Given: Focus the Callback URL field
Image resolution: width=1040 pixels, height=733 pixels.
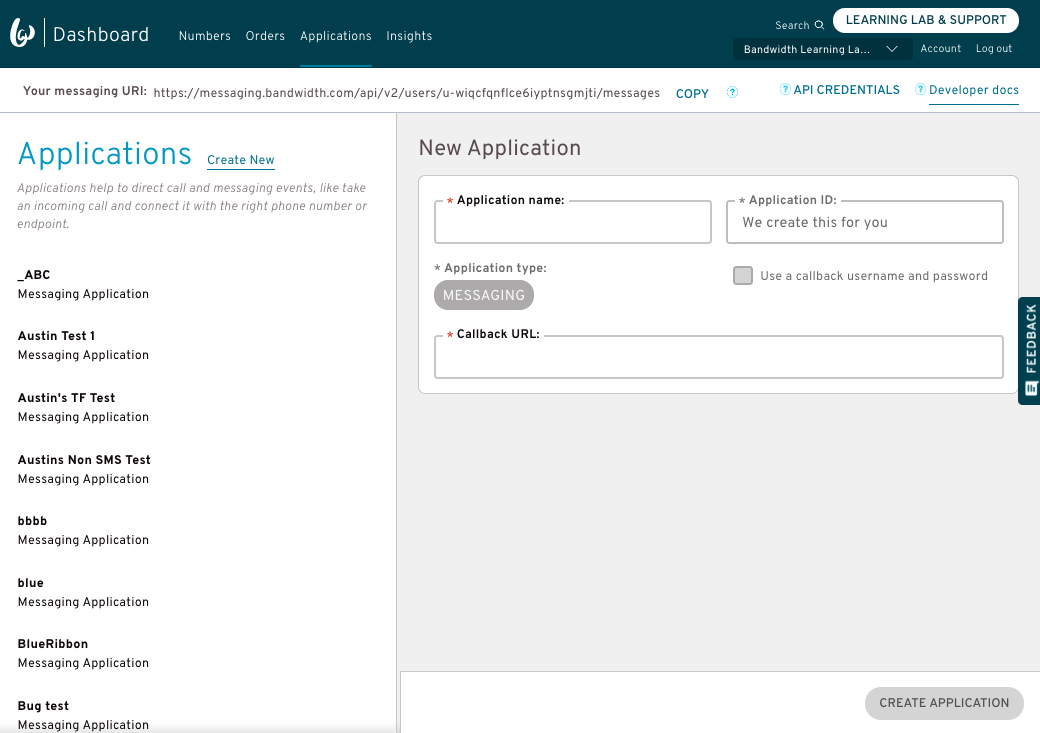Looking at the screenshot, I should (719, 357).
